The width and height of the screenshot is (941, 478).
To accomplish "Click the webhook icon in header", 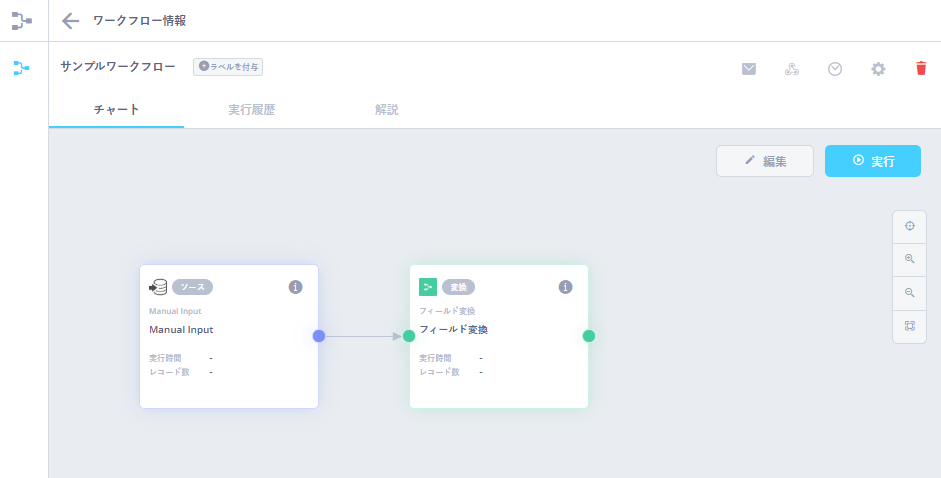I will 792,69.
